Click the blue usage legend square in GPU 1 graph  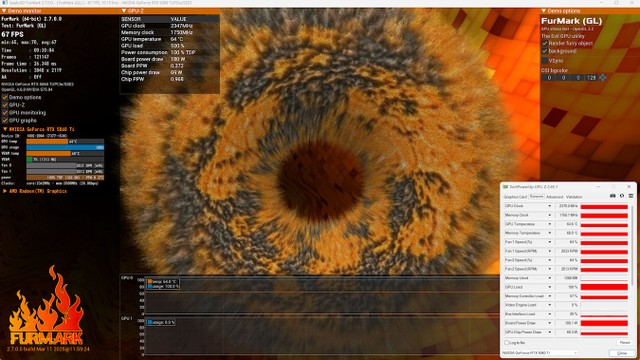click(150, 322)
